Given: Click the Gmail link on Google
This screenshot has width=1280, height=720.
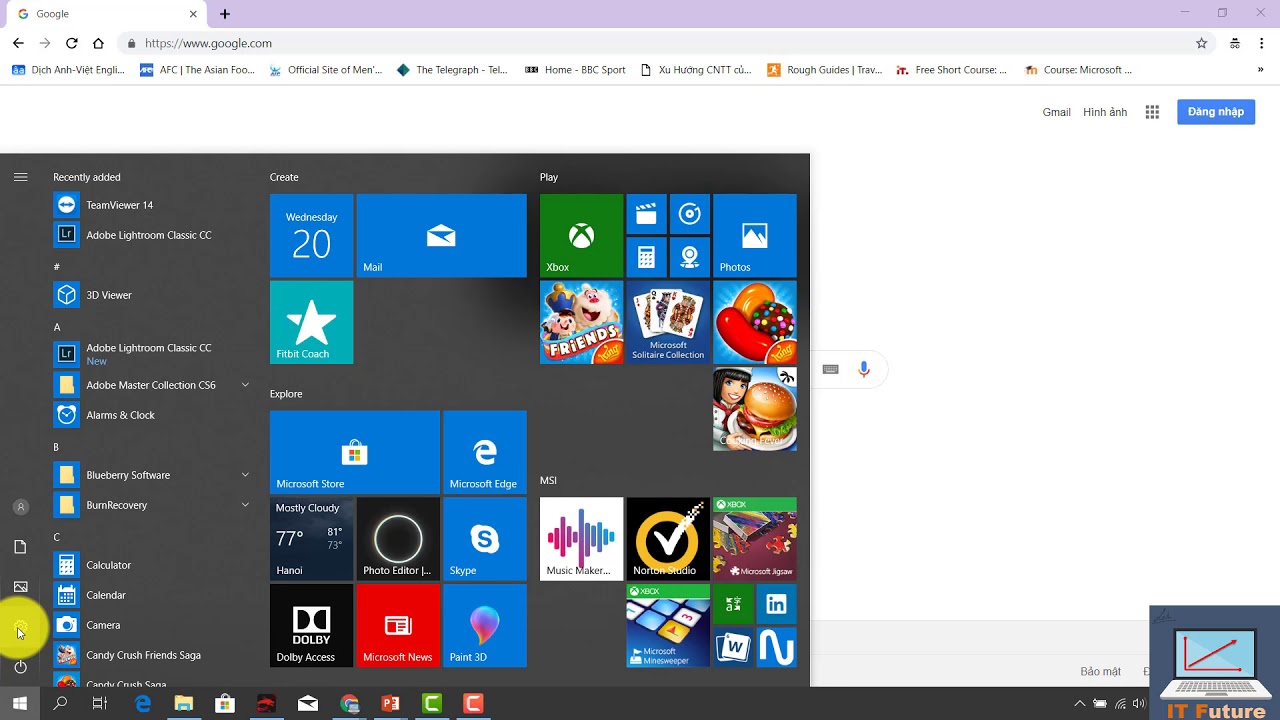Looking at the screenshot, I should (1056, 112).
